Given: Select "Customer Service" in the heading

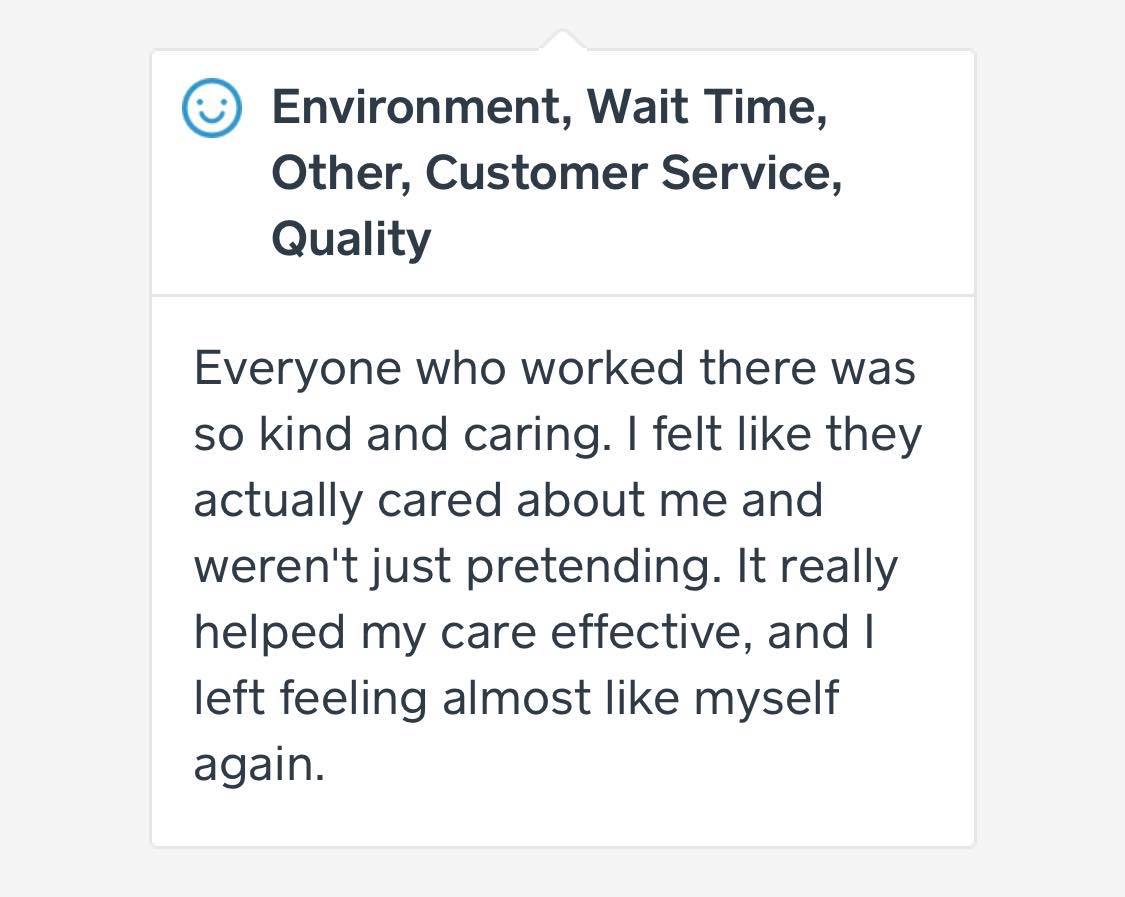Looking at the screenshot, I should (633, 173).
